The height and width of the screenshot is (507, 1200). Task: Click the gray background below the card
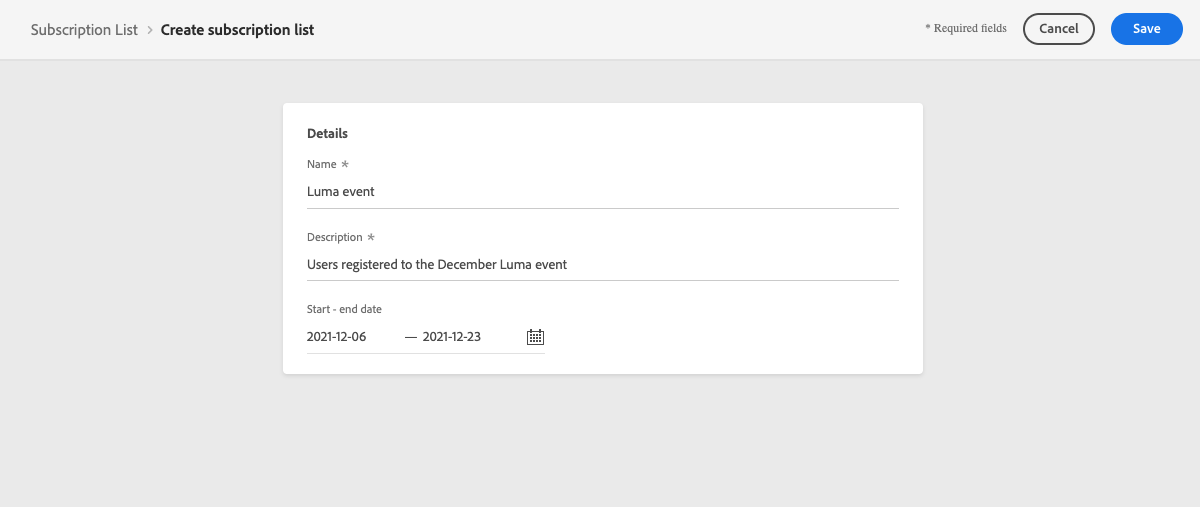[x=600, y=440]
